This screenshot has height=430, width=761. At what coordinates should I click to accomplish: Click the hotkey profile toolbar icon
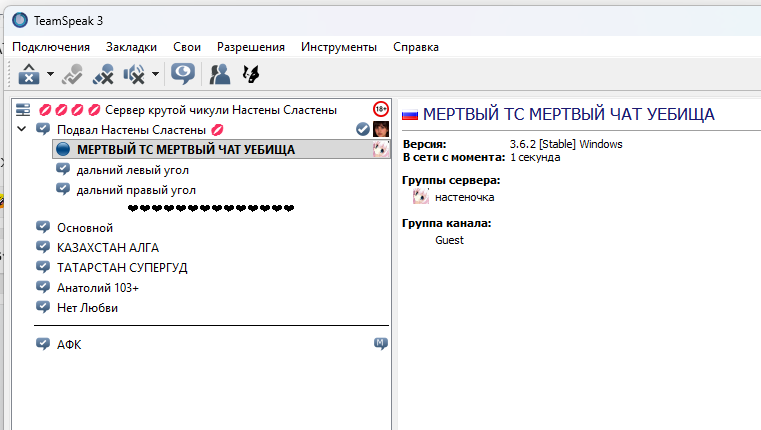pos(251,74)
